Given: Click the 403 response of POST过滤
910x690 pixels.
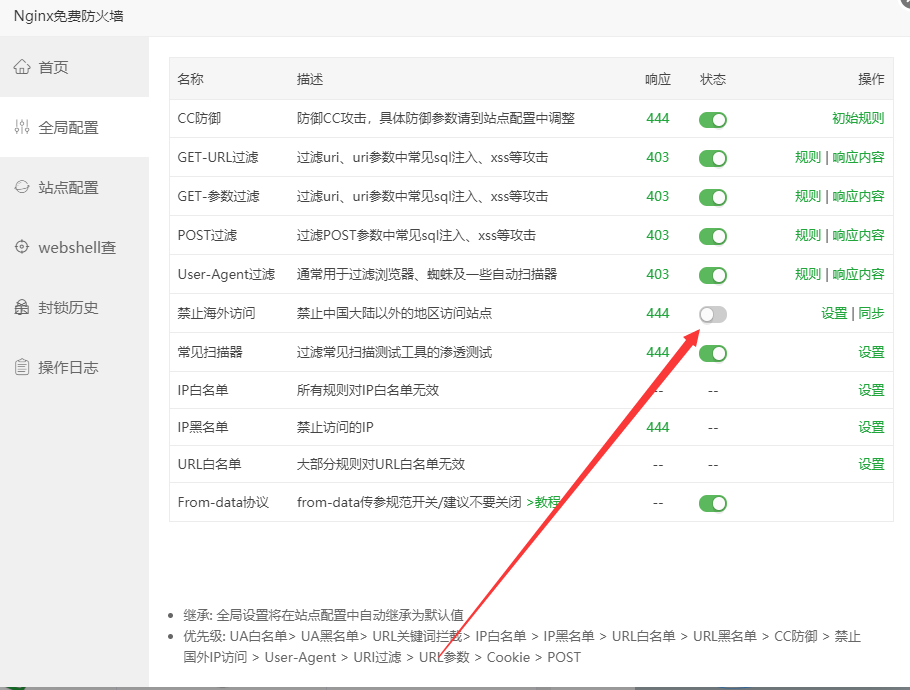Looking at the screenshot, I should (x=658, y=235).
